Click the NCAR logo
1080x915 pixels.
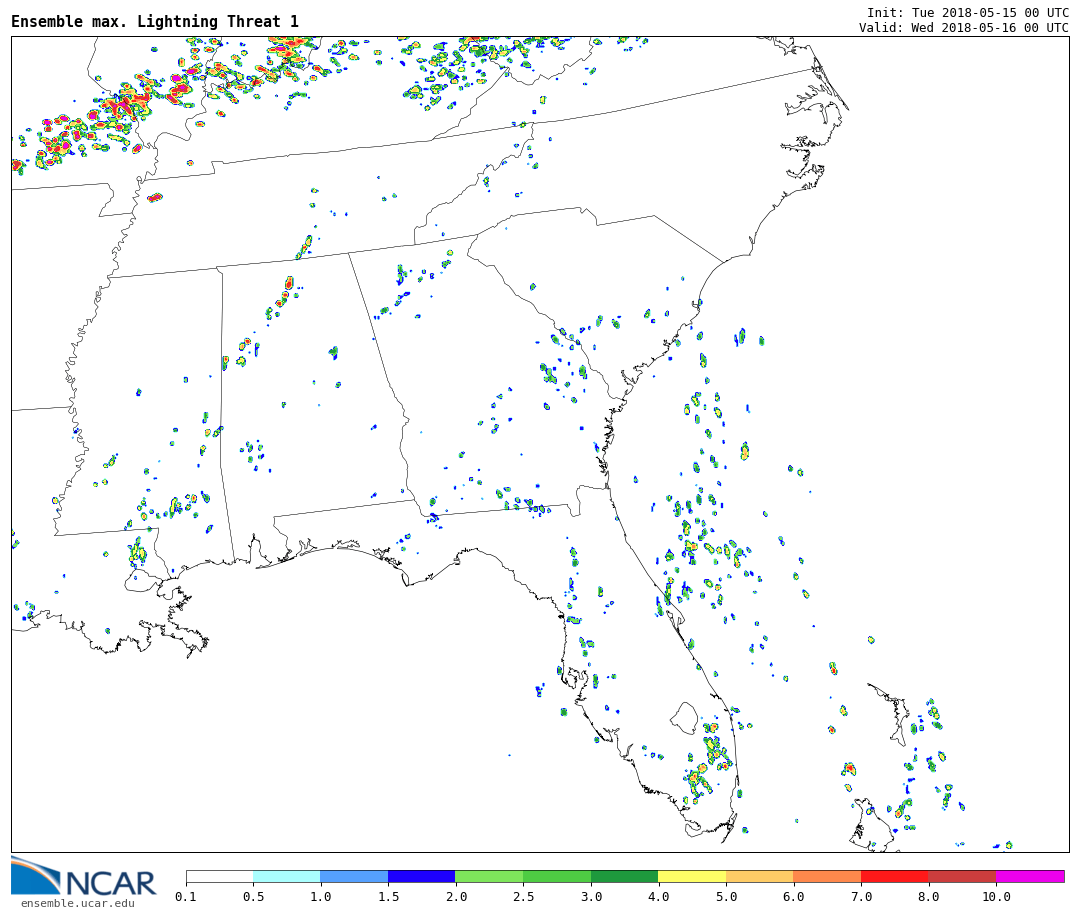pos(83,876)
